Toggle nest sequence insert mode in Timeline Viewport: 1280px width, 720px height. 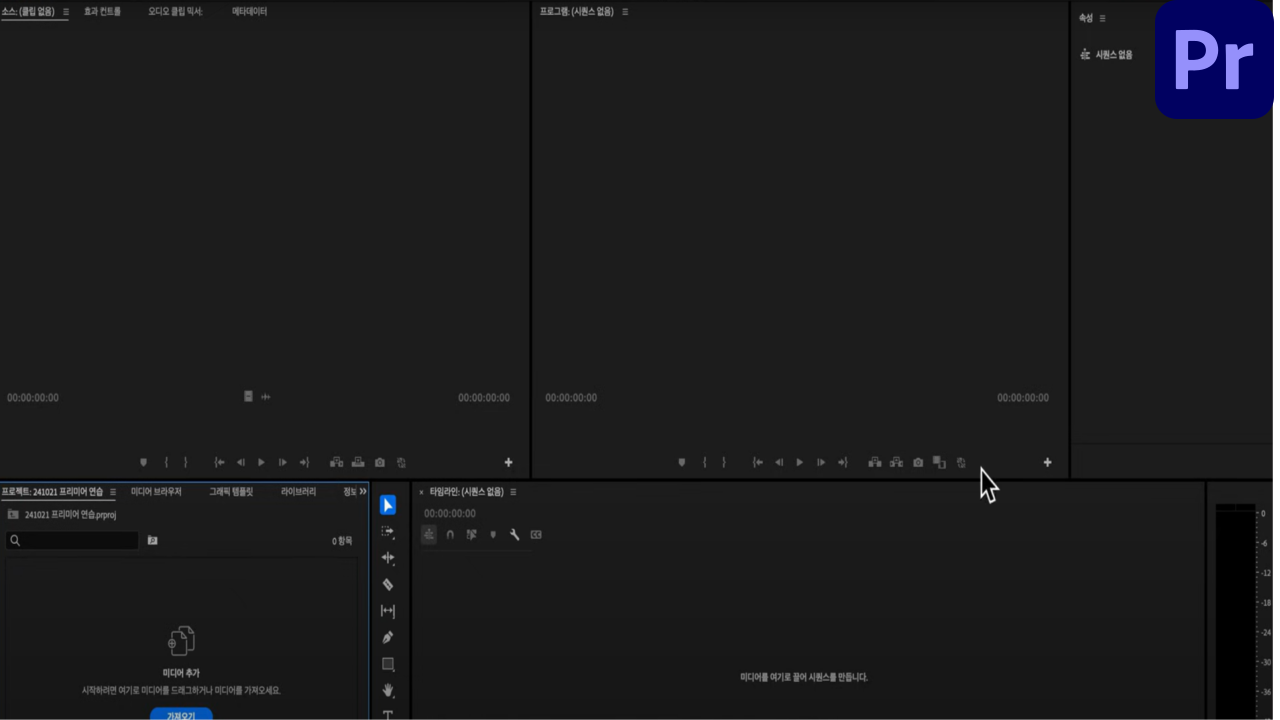coord(429,535)
